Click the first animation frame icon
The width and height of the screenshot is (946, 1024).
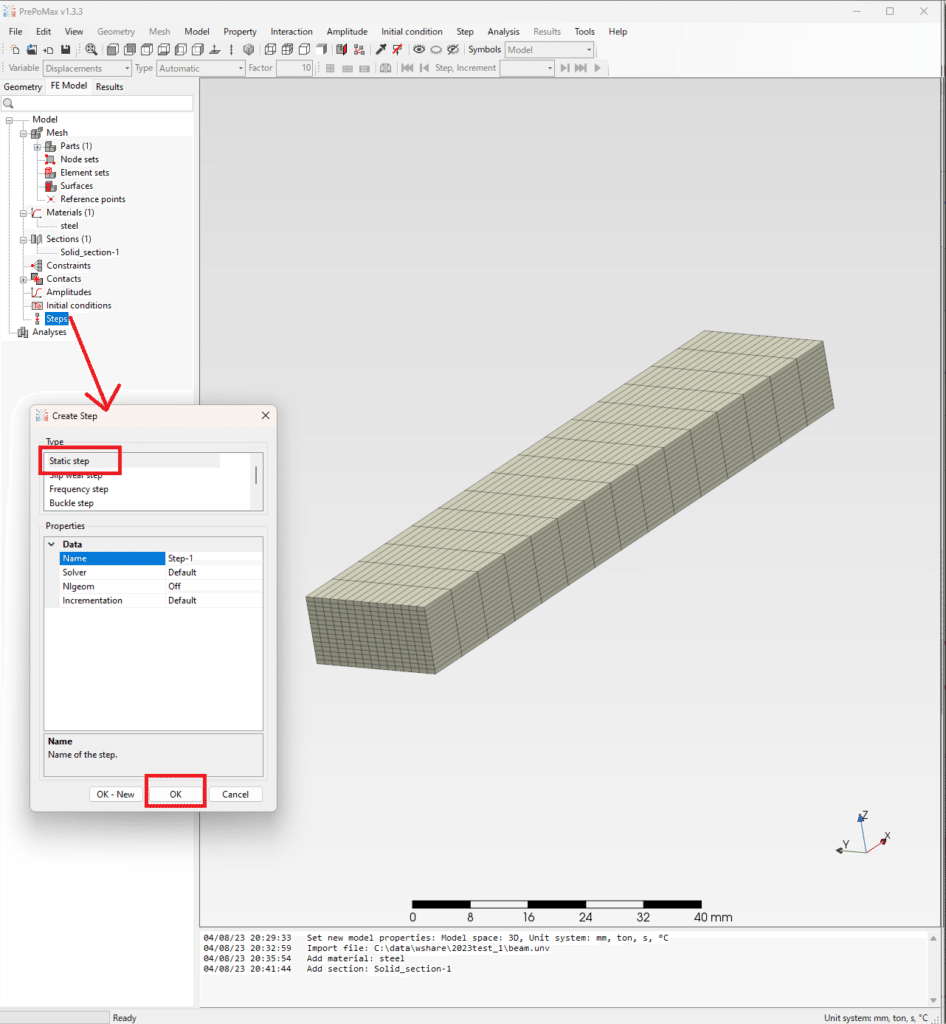407,68
